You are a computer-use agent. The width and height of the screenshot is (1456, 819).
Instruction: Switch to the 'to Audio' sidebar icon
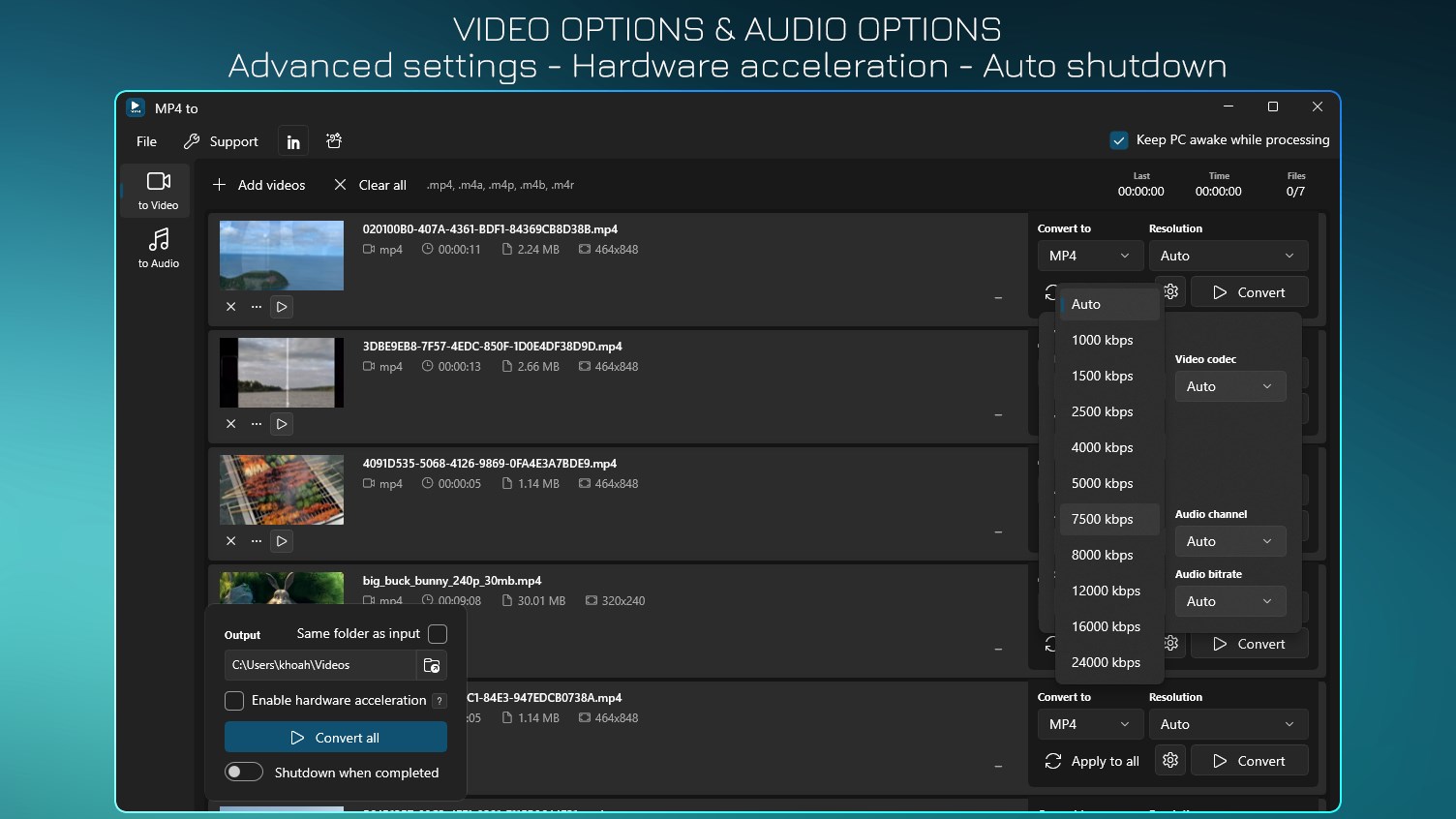[x=157, y=248]
